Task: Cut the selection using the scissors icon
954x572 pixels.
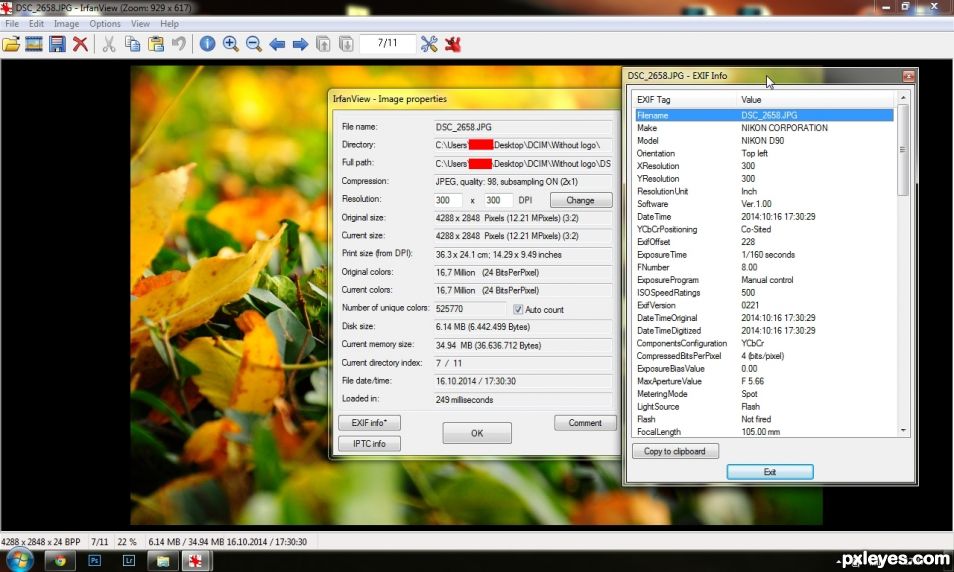Action: (109, 44)
